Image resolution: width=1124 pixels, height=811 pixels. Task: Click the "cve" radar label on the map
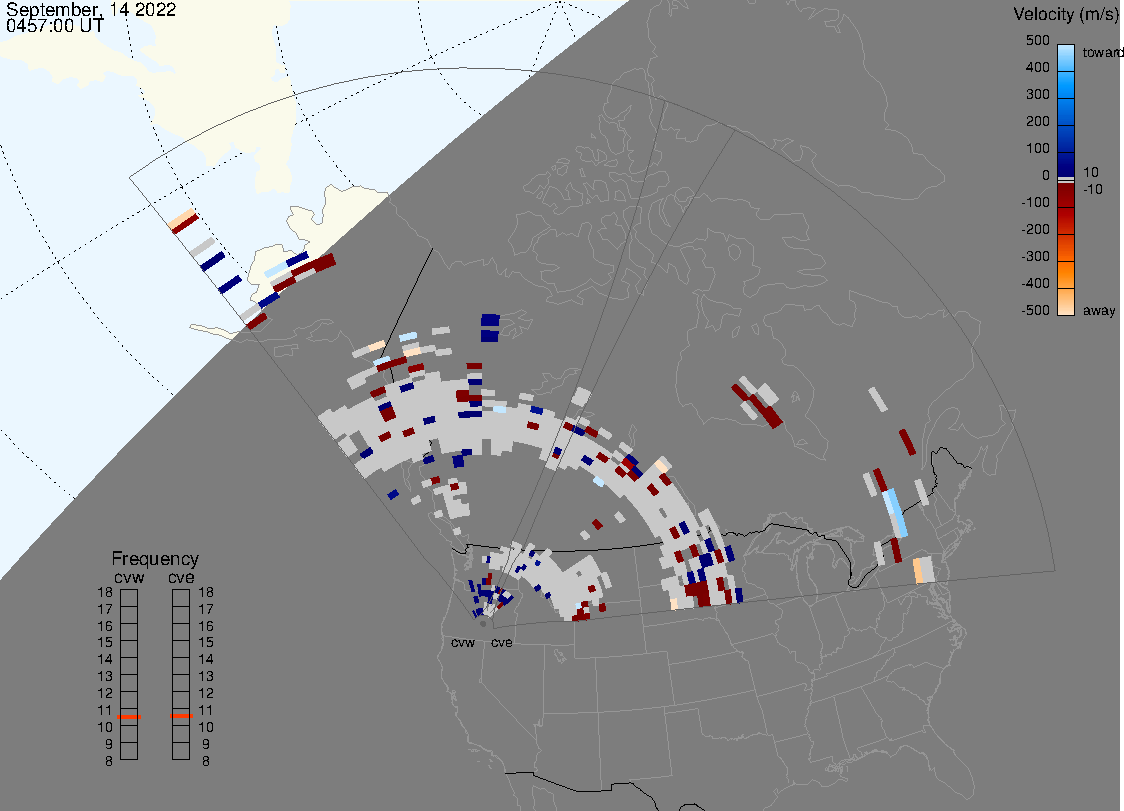point(502,642)
